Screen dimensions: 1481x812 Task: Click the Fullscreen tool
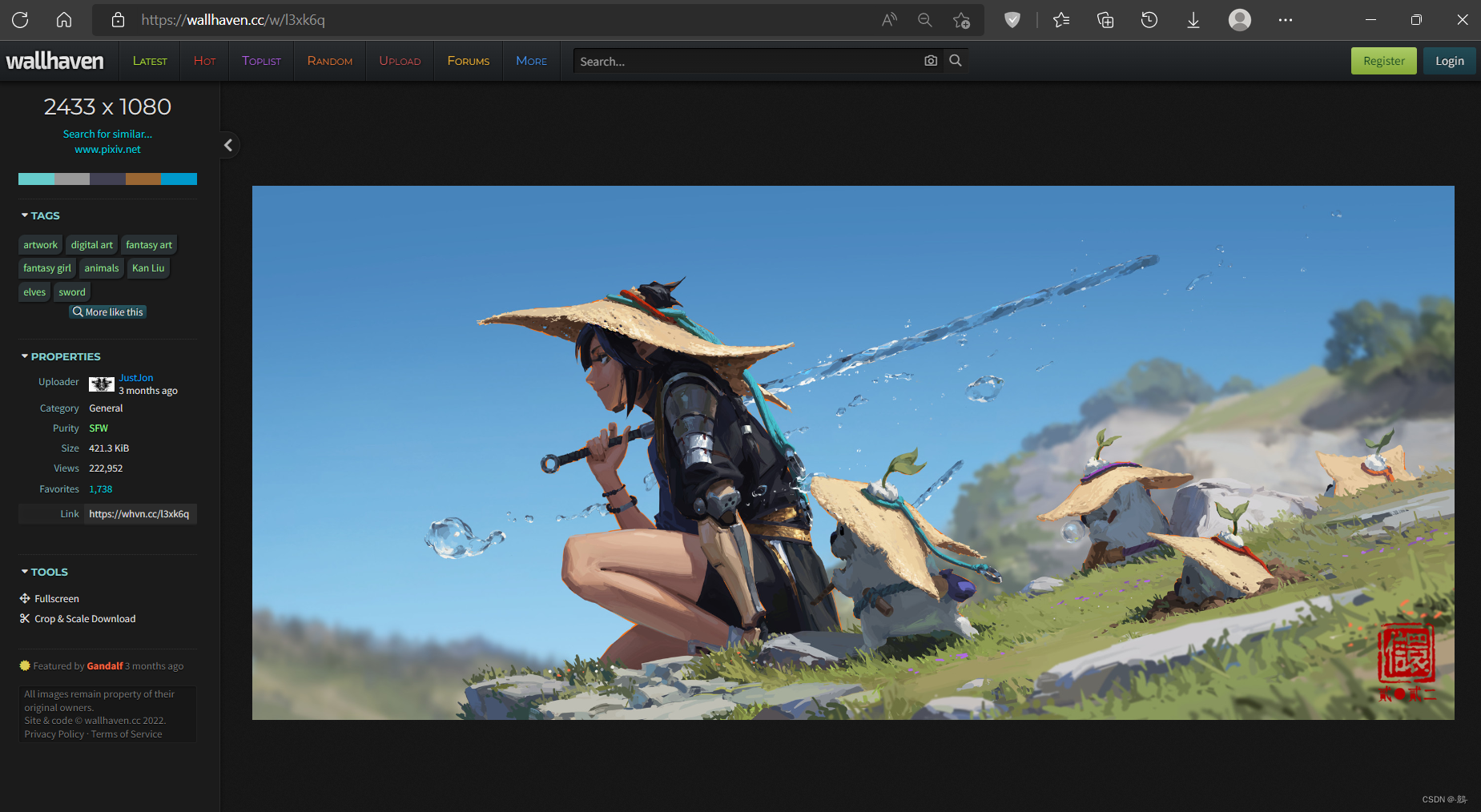50,598
